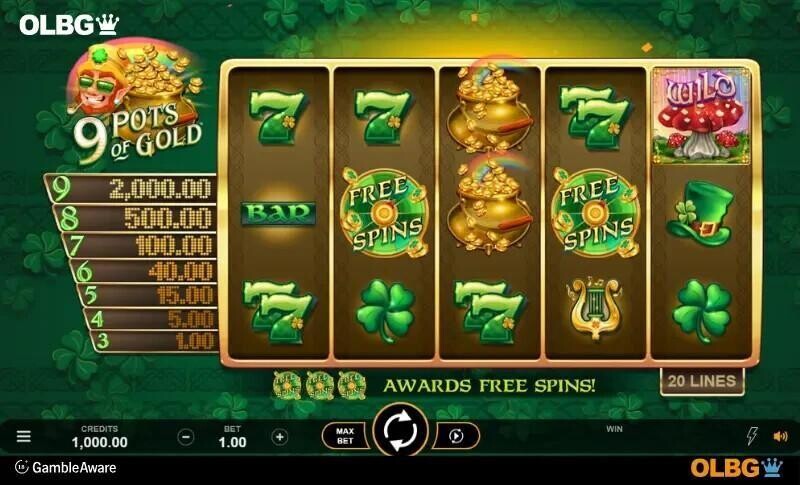800x485 pixels.
Task: Start autoplay with the autoplay button
Action: click(456, 436)
